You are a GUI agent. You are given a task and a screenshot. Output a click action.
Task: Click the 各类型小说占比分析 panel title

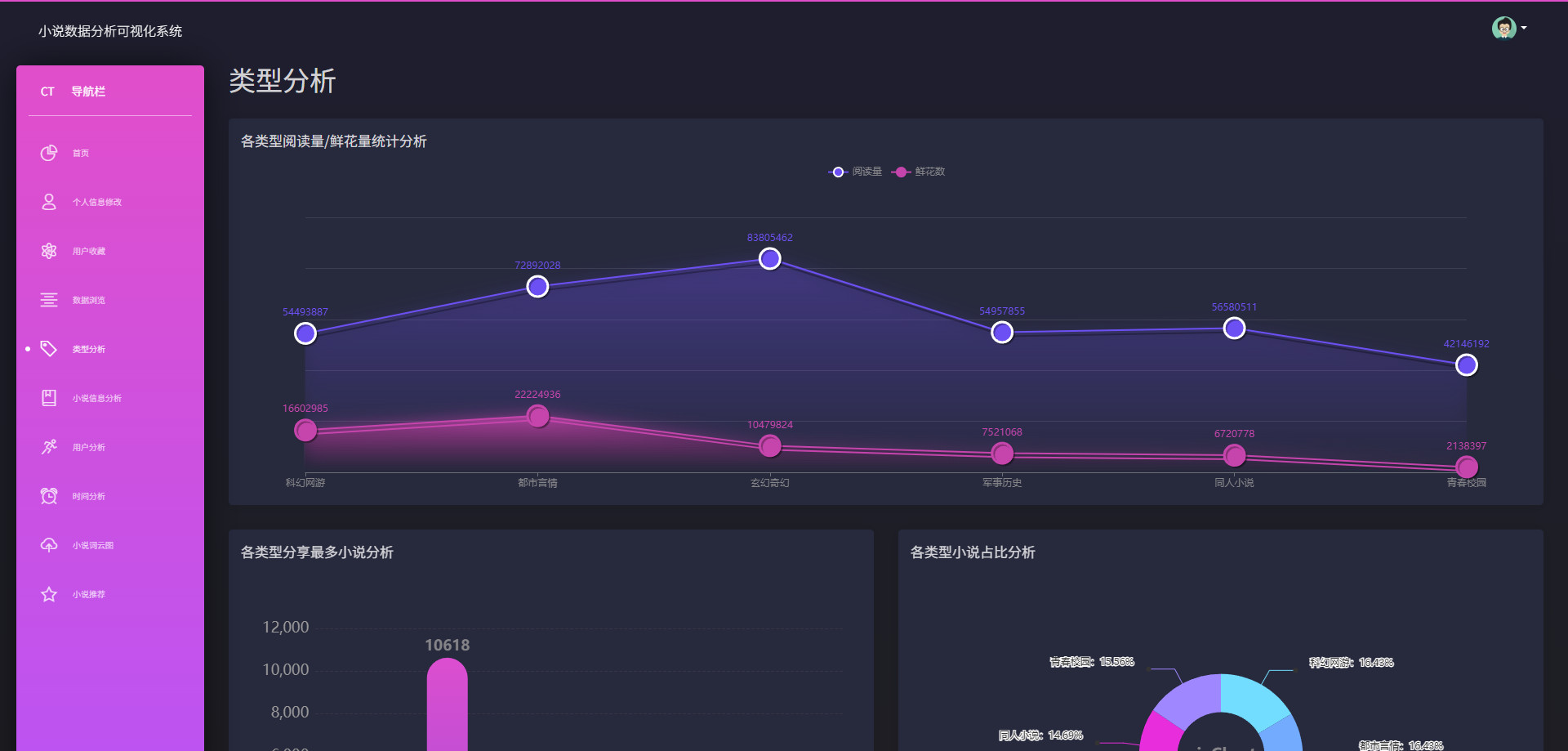coord(973,552)
